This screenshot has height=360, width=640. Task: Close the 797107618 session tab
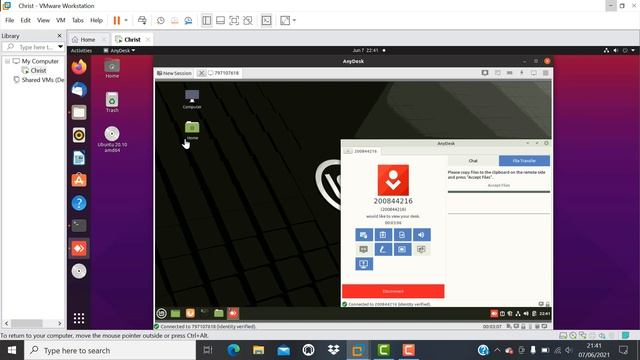tap(201, 73)
